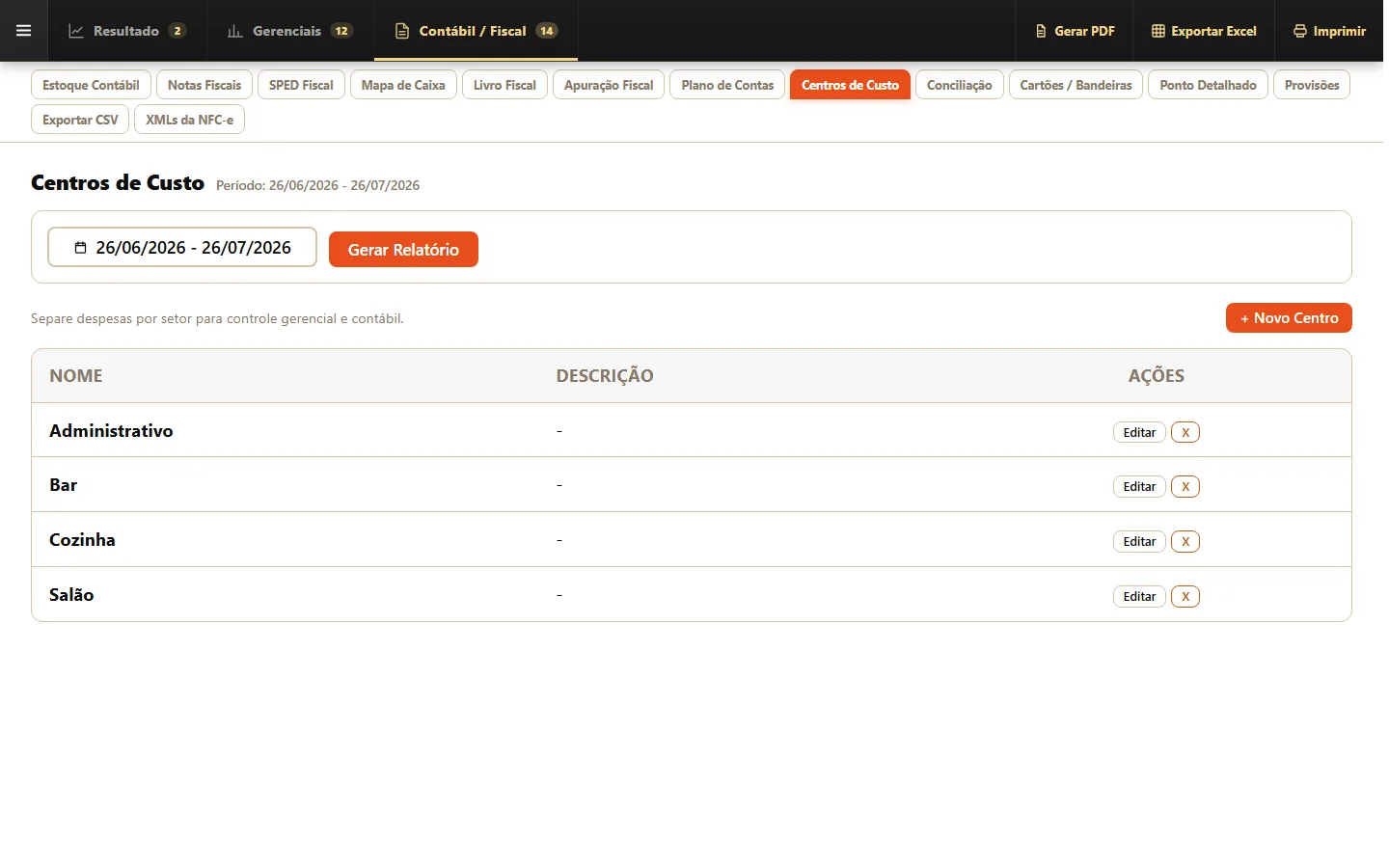Delete the Cozinha cost center
The height and width of the screenshot is (868, 1389).
pos(1185,541)
